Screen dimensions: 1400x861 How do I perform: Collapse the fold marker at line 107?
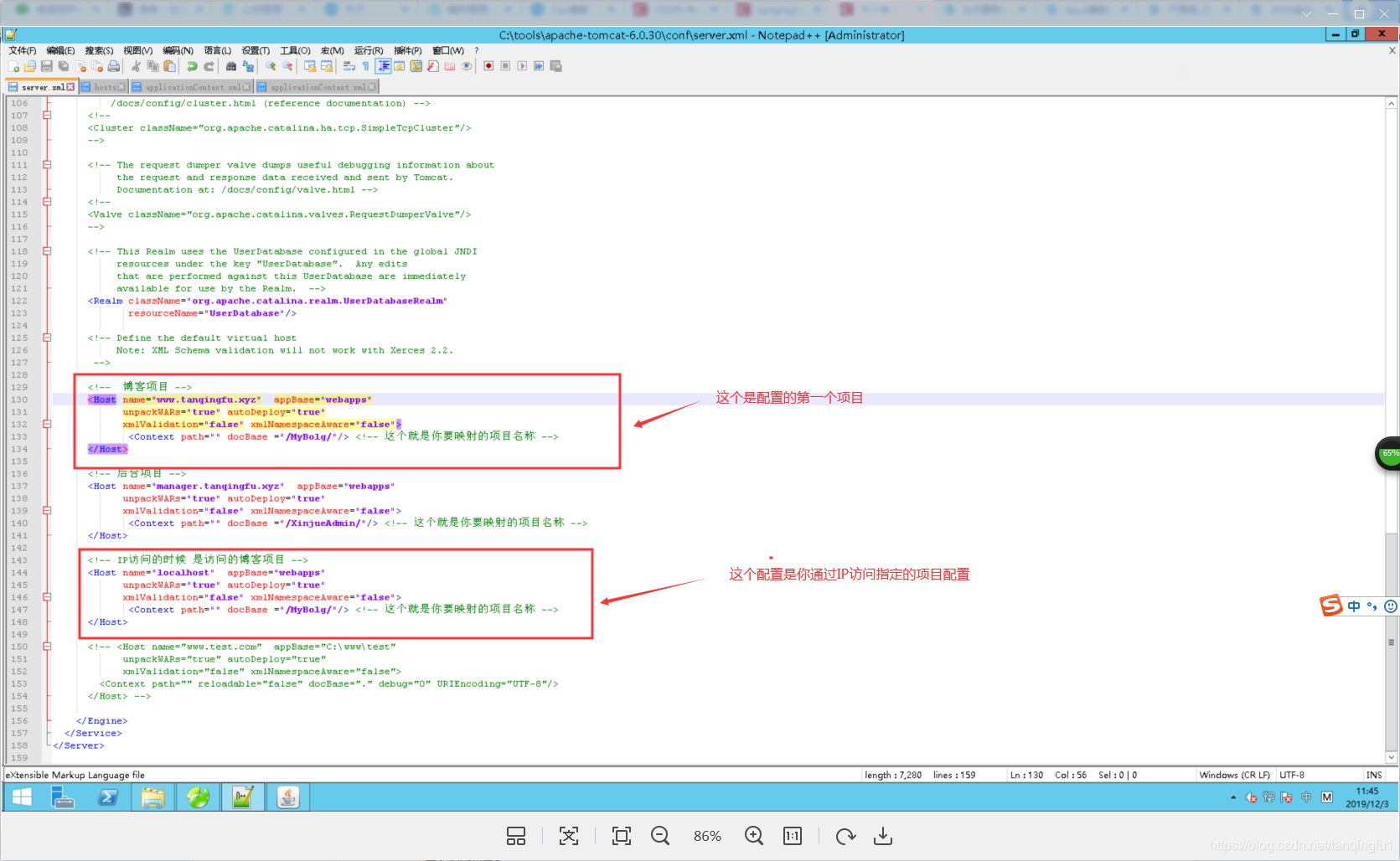click(x=47, y=116)
